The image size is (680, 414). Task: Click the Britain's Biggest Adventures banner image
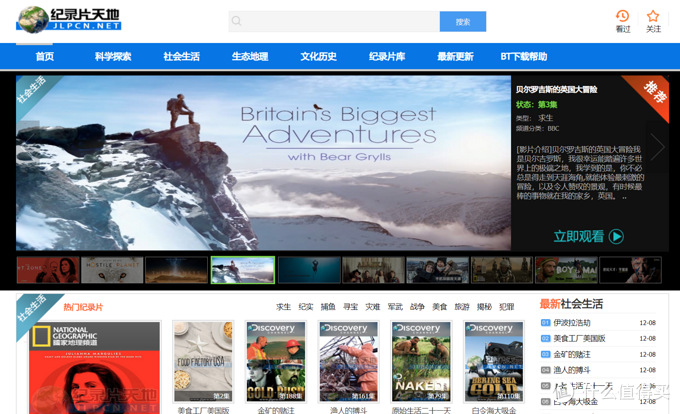point(263,163)
